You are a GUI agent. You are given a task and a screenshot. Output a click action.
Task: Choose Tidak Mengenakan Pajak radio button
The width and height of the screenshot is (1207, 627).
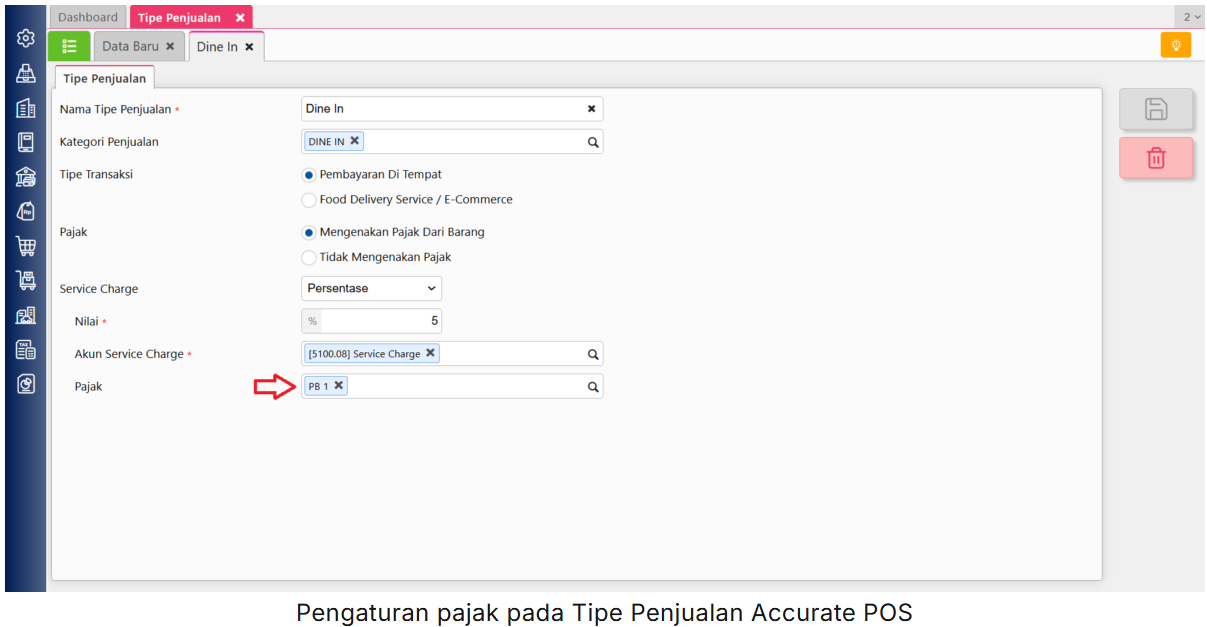(x=309, y=257)
